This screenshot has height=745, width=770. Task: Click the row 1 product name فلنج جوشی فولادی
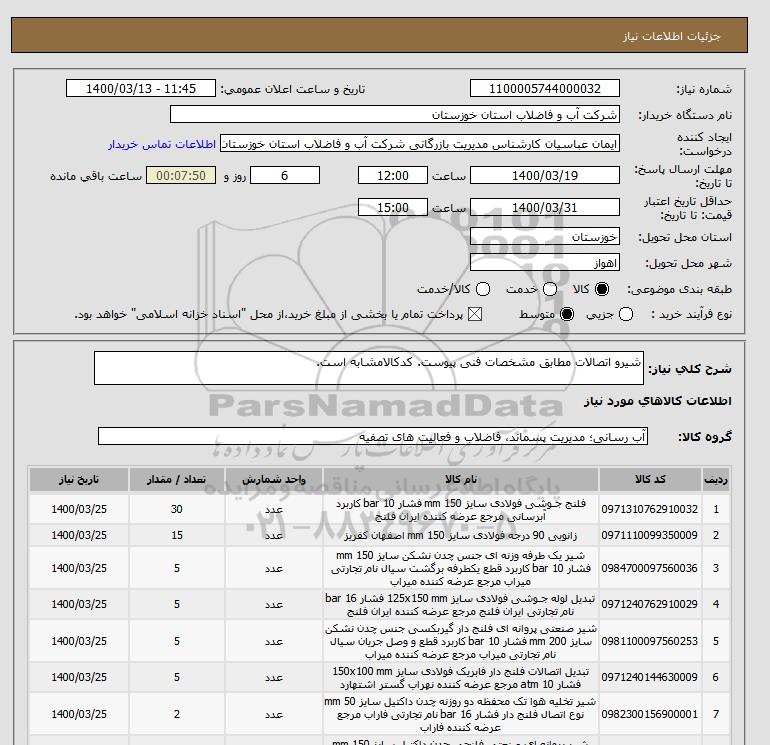point(461,510)
